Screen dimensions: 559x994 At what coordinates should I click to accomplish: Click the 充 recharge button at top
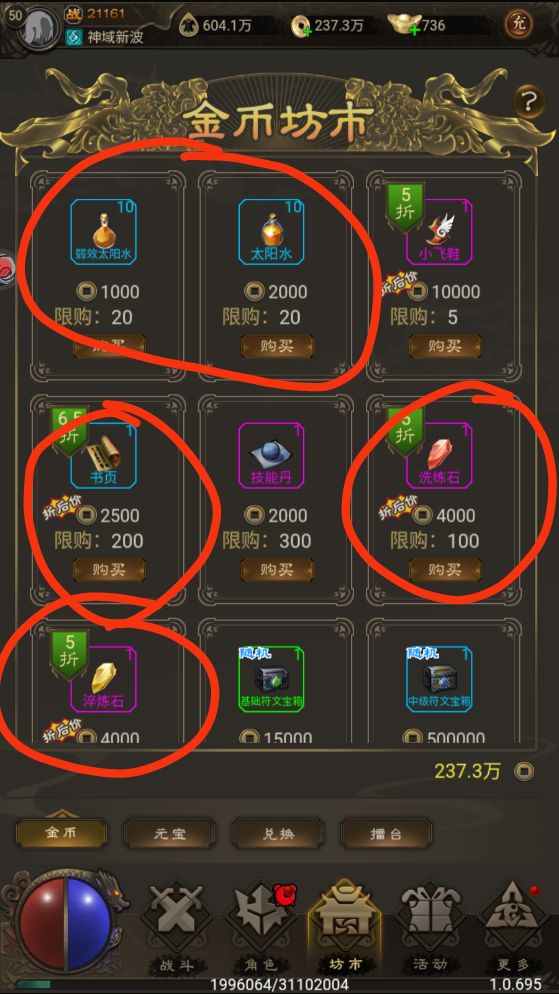tap(518, 25)
